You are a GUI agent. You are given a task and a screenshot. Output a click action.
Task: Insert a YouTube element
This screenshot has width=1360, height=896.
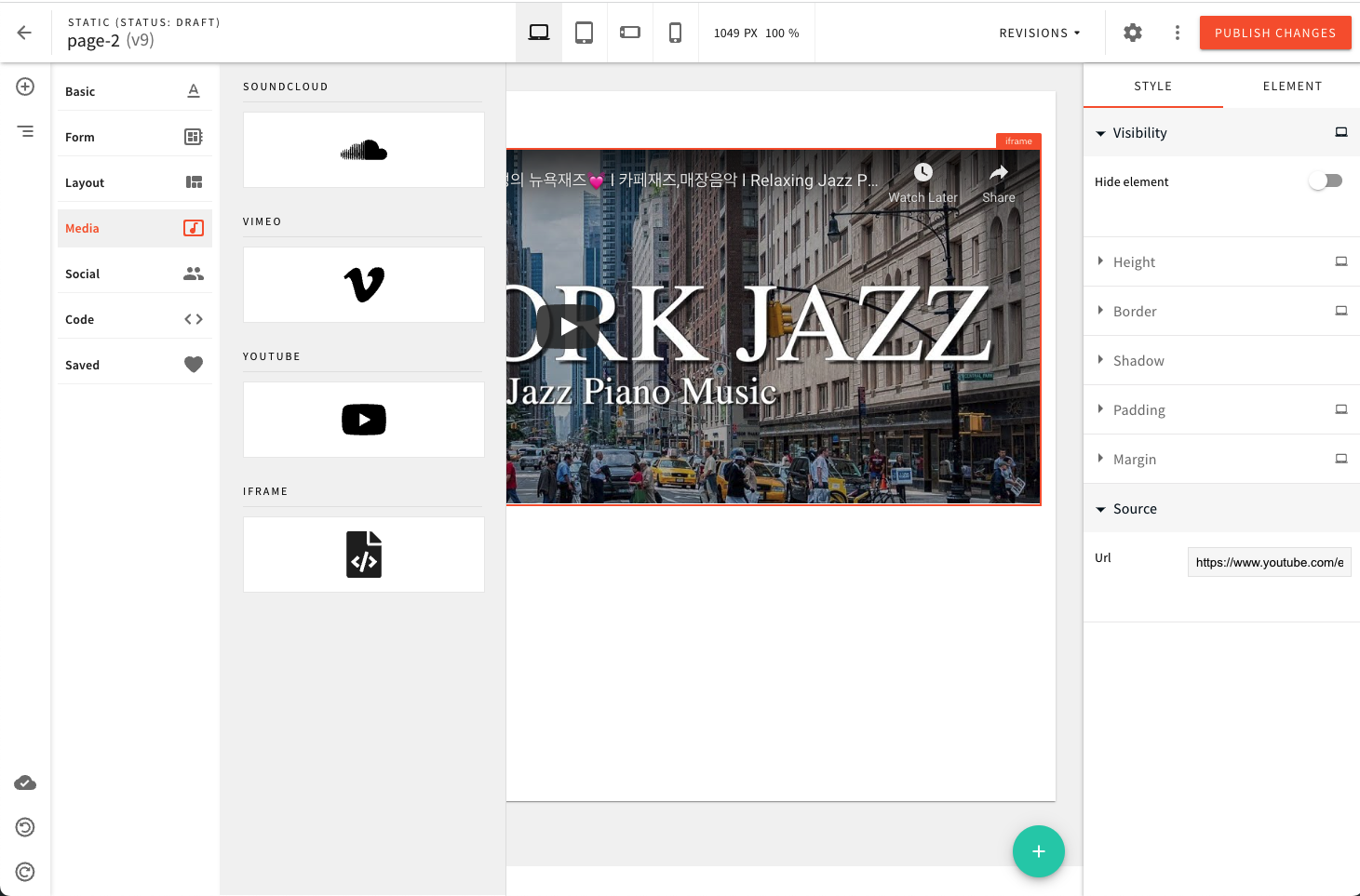(x=364, y=420)
